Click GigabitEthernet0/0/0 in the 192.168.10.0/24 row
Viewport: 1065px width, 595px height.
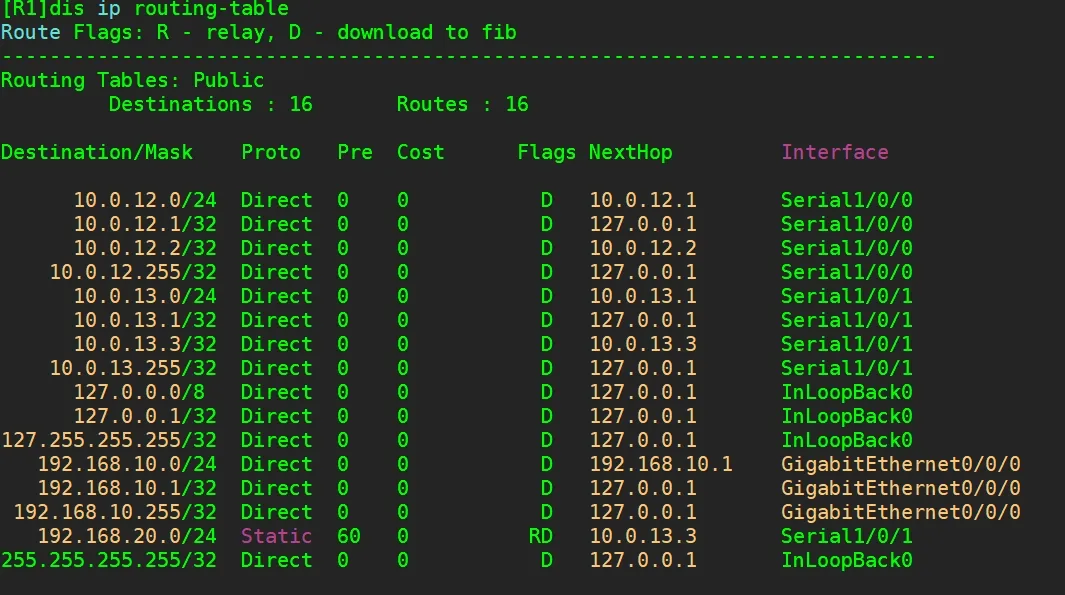[x=900, y=464]
